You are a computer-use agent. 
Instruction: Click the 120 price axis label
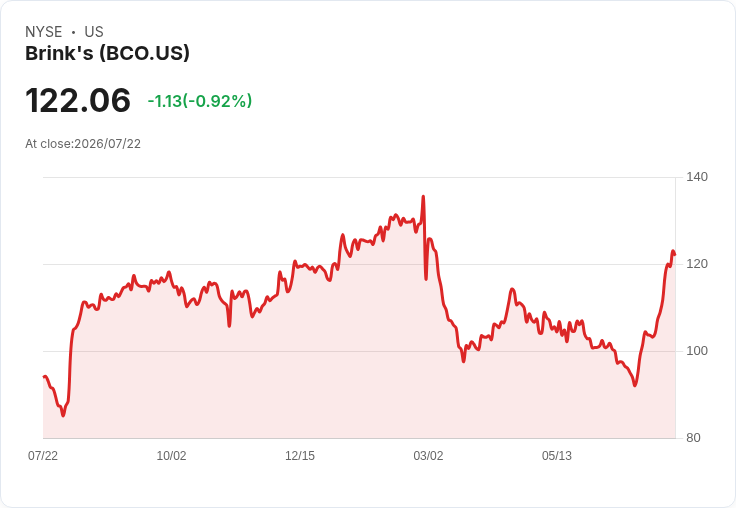click(x=697, y=264)
